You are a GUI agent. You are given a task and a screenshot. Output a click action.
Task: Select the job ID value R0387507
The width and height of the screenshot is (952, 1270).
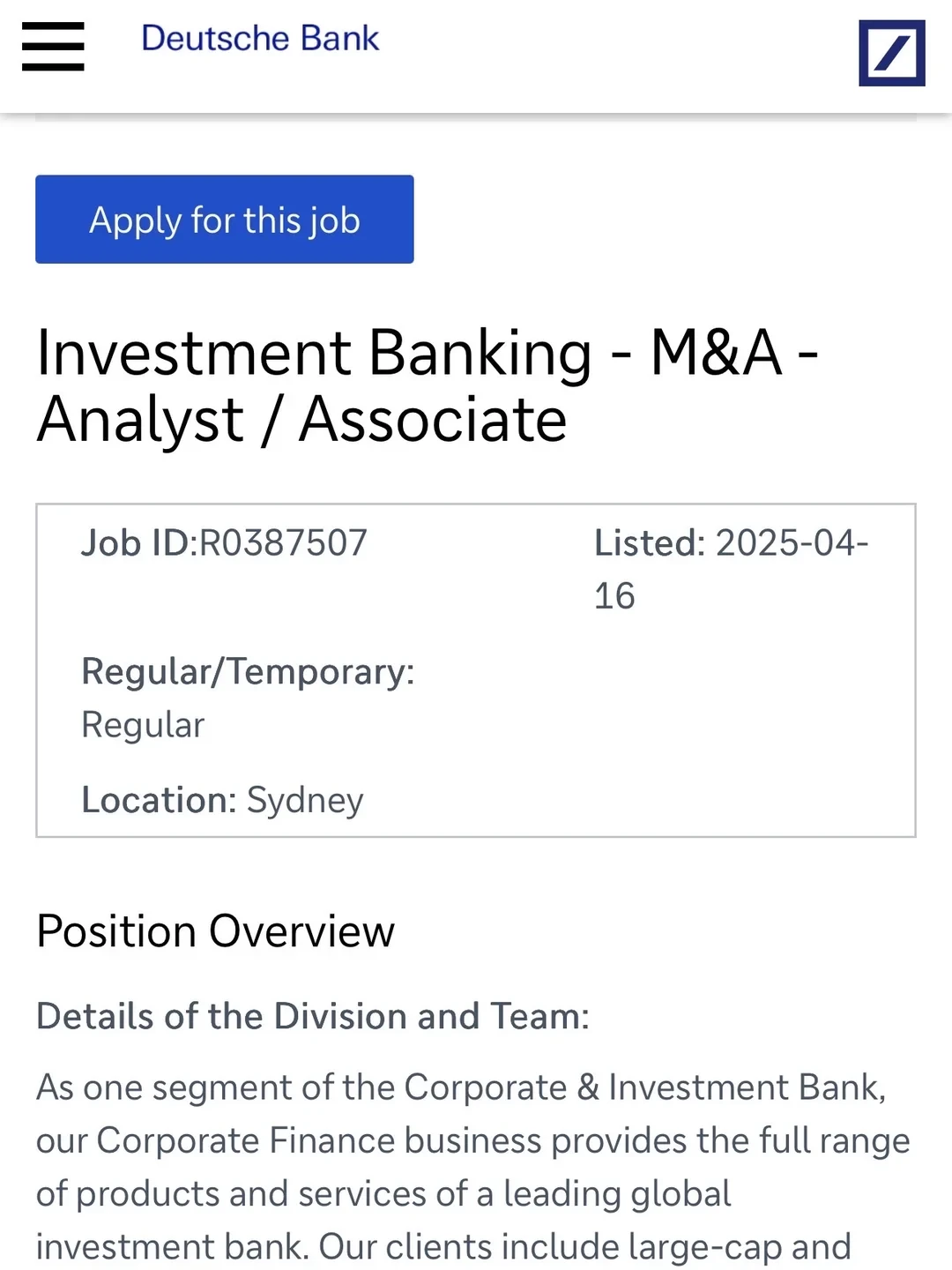(284, 543)
